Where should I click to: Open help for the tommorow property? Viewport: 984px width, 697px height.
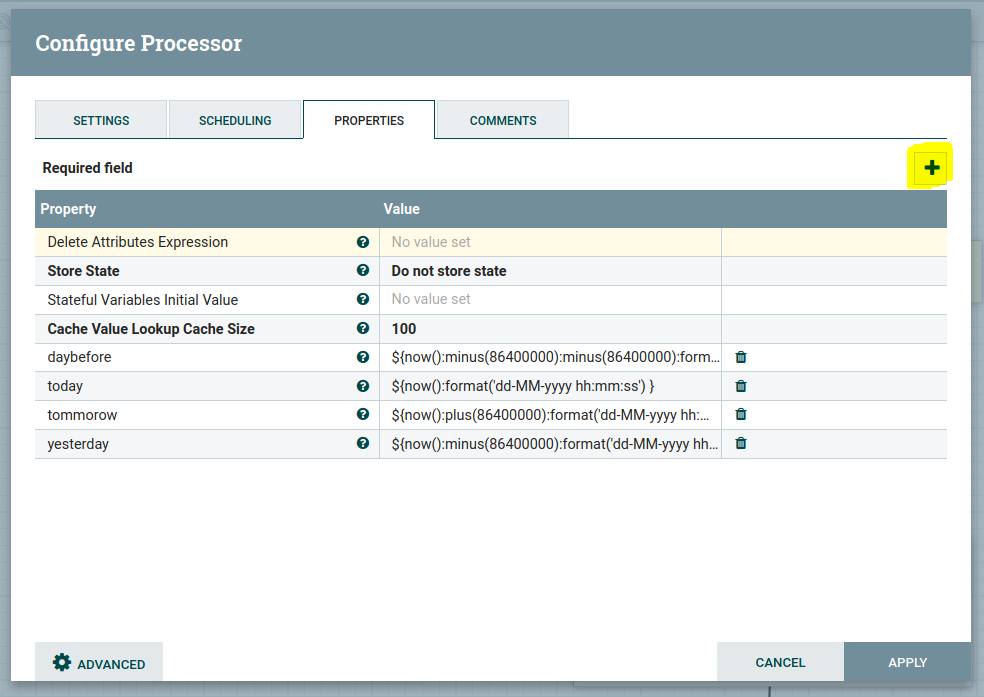coord(362,414)
